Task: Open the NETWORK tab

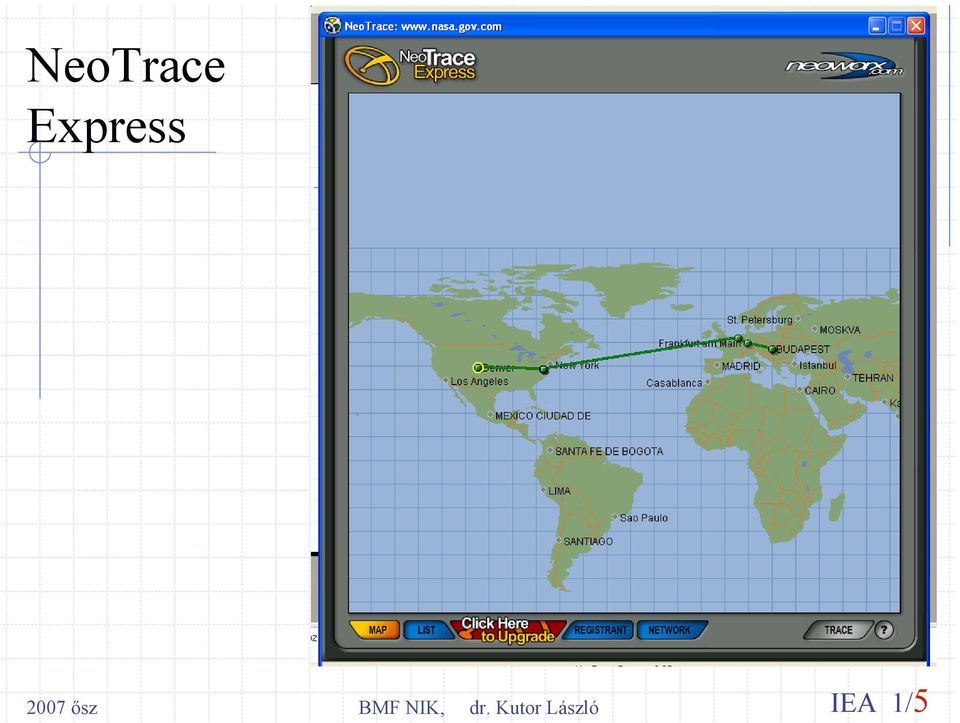Action: 670,630
